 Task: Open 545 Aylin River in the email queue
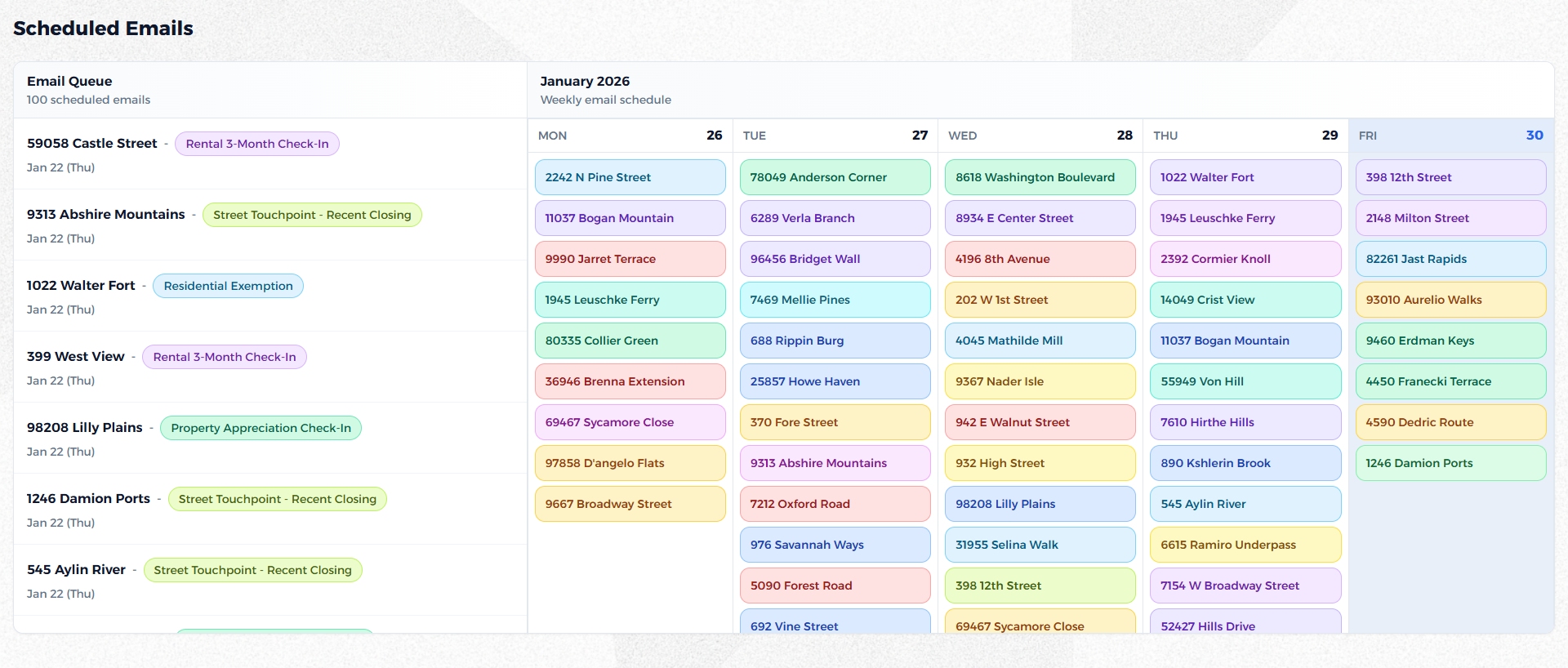pyautogui.click(x=76, y=570)
